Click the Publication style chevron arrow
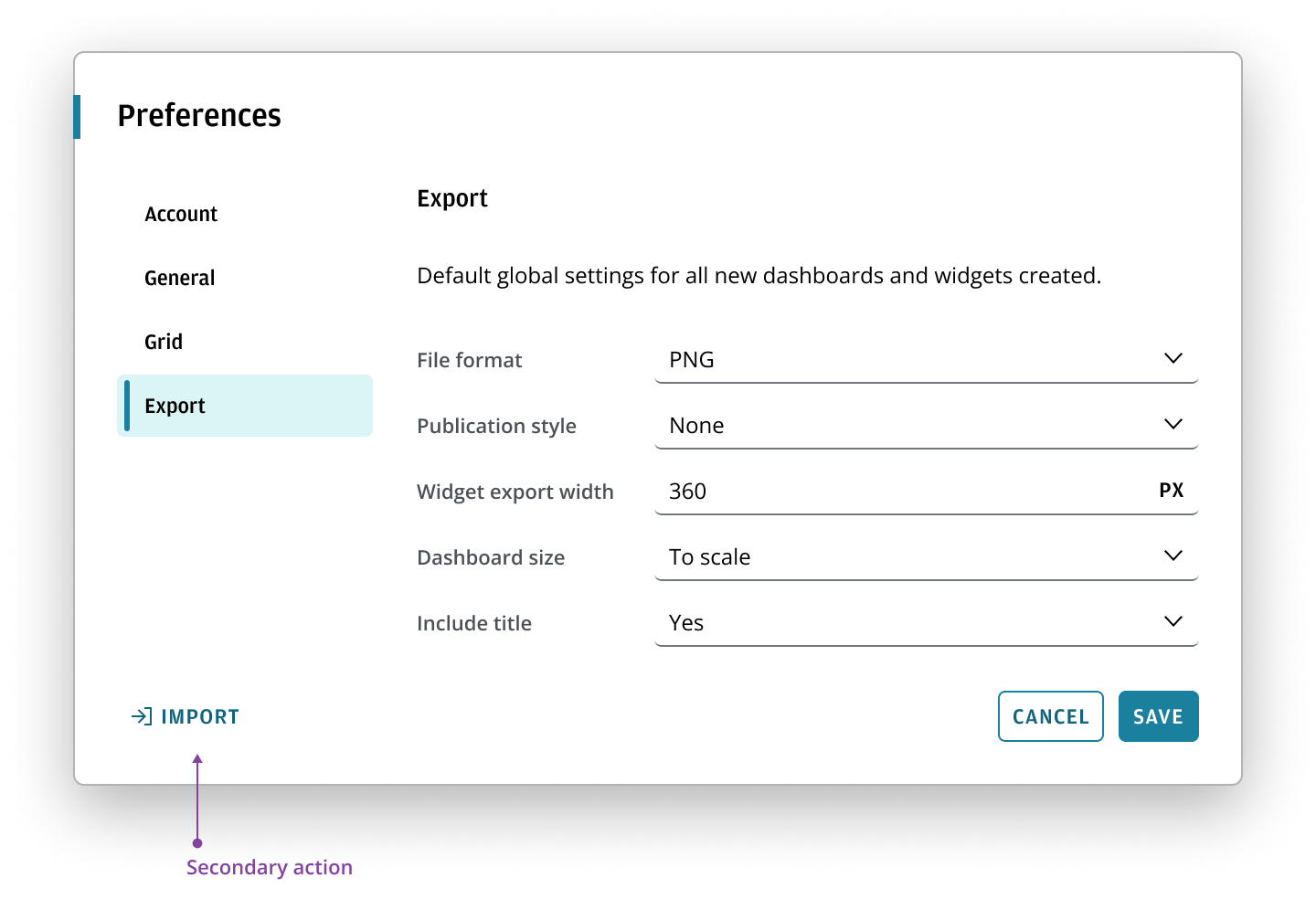 pos(1173,424)
